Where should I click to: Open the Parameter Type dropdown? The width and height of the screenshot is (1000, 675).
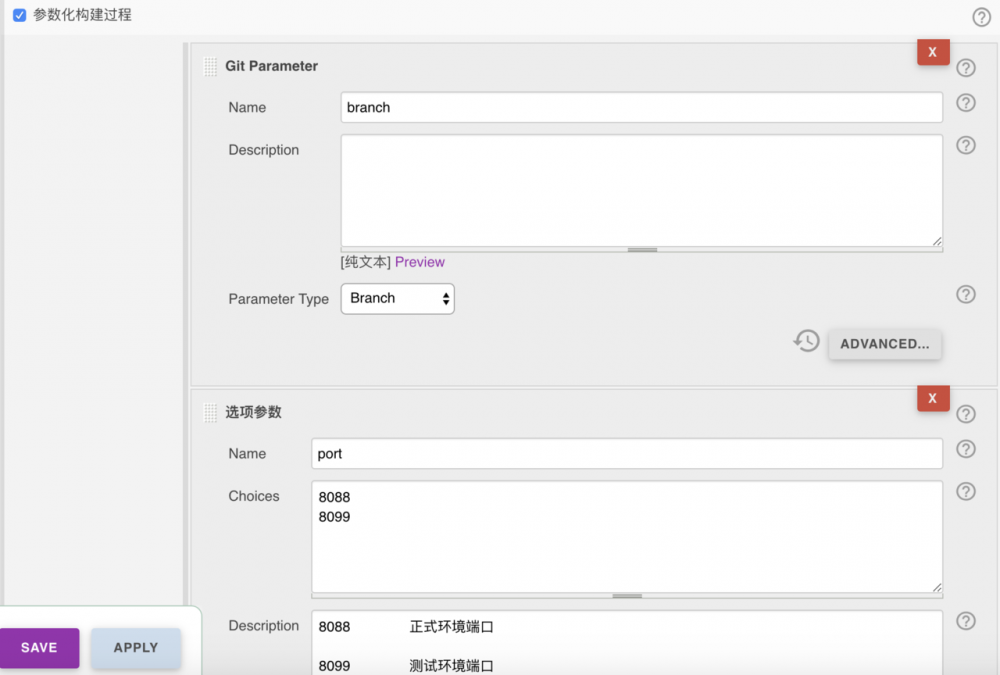click(397, 298)
